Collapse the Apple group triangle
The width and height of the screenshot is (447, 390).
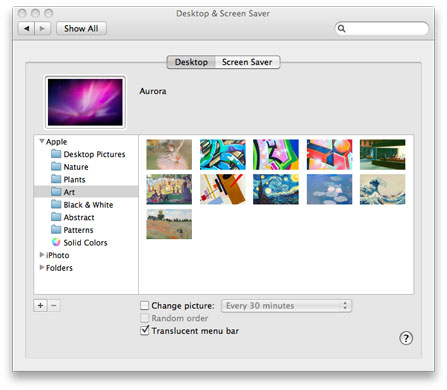(42, 141)
